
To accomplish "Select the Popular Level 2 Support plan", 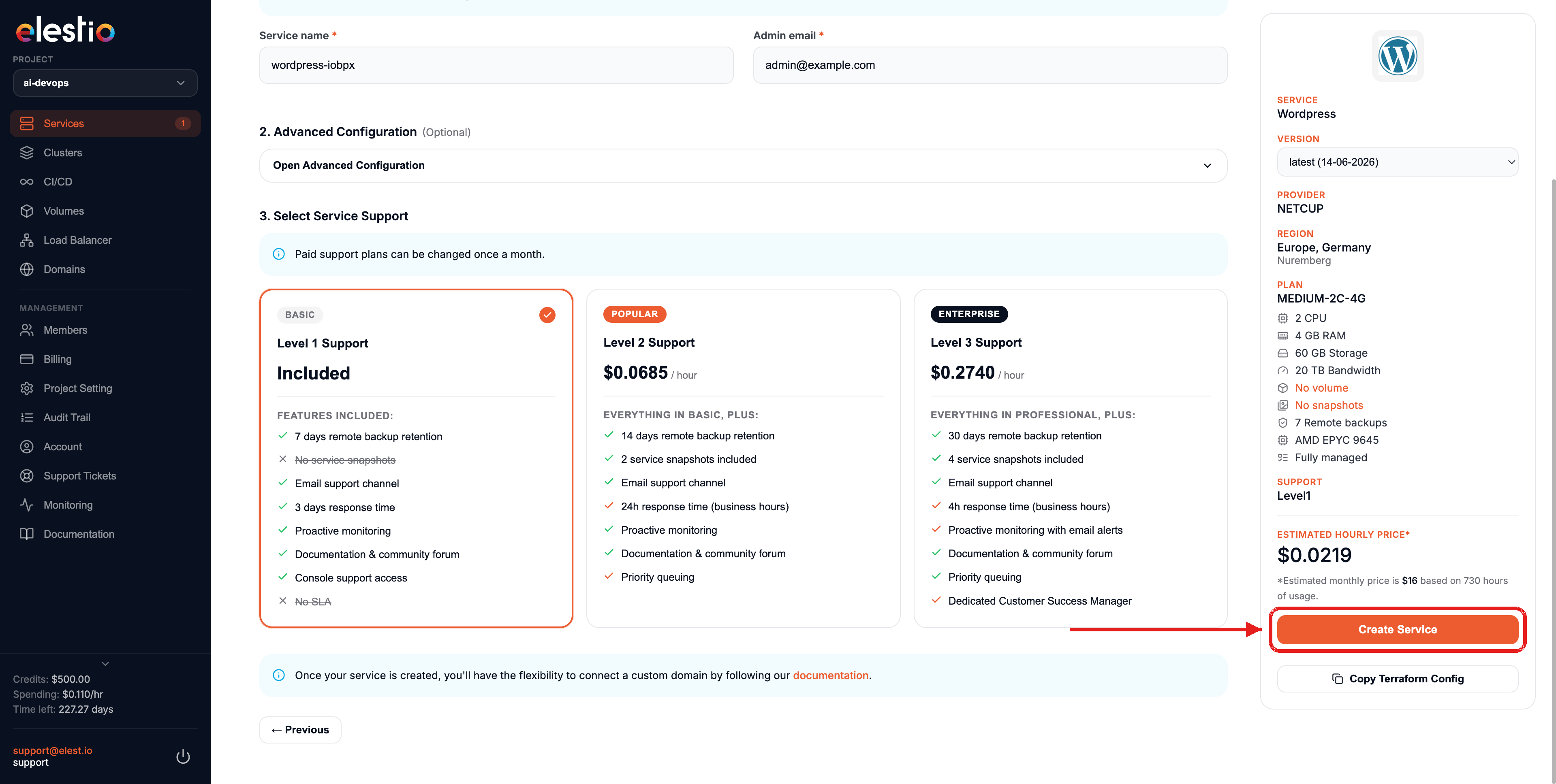I will click(743, 459).
